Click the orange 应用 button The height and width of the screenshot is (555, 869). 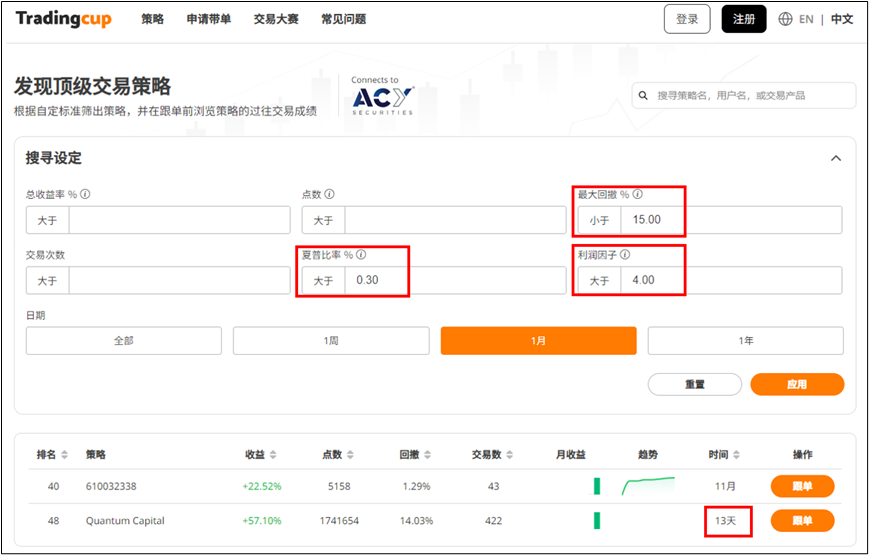click(796, 384)
